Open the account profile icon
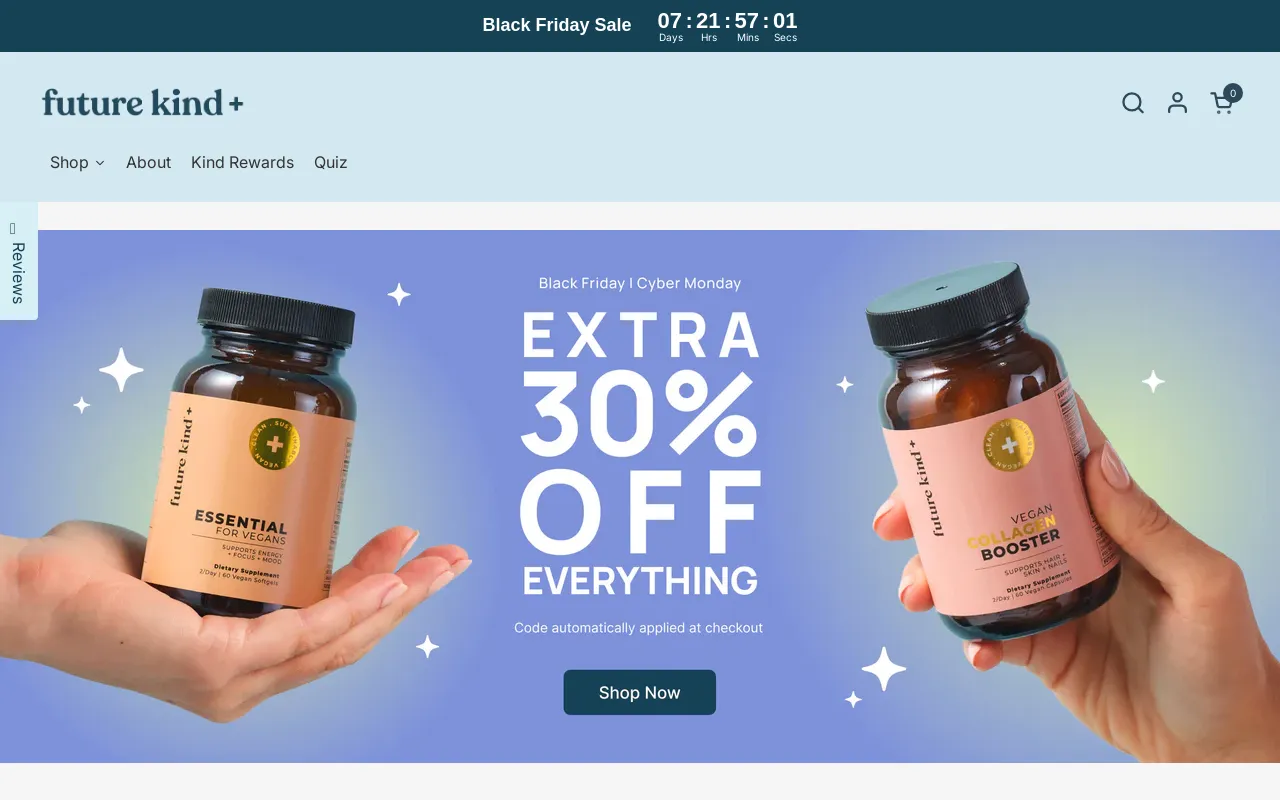This screenshot has height=800, width=1280. 1177,103
